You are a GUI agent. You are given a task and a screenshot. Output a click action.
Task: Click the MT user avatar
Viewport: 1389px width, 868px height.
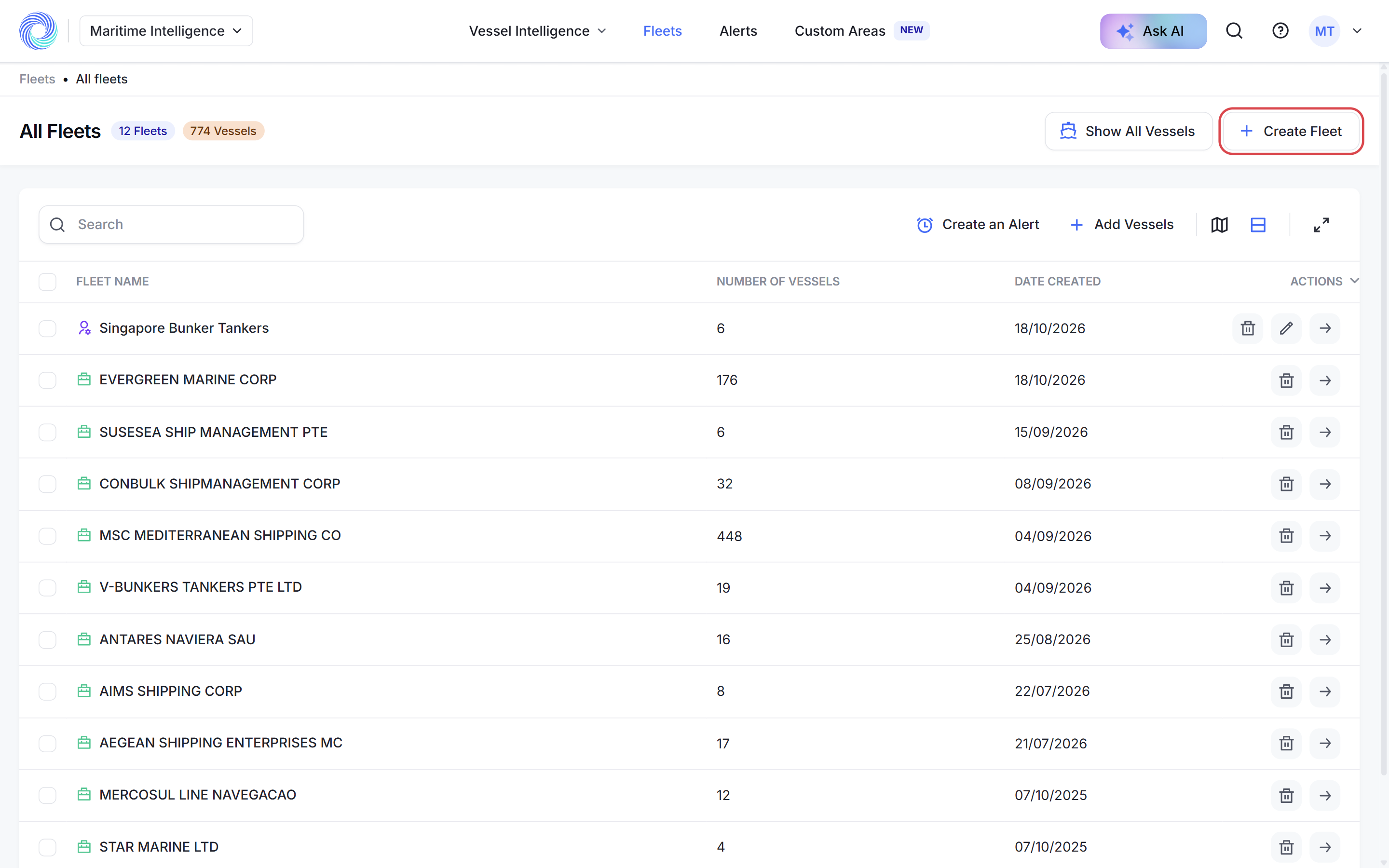(x=1324, y=31)
